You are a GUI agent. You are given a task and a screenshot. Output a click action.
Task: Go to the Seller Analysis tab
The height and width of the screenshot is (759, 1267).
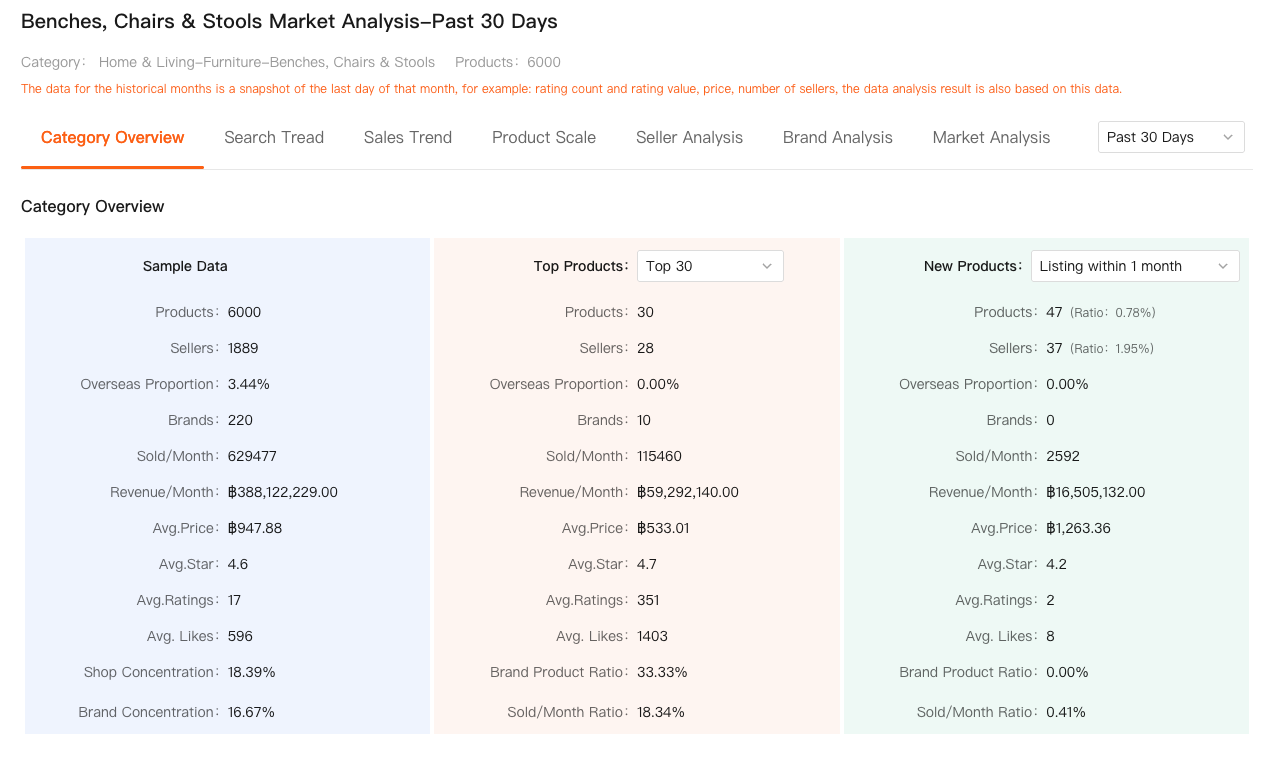pos(689,138)
